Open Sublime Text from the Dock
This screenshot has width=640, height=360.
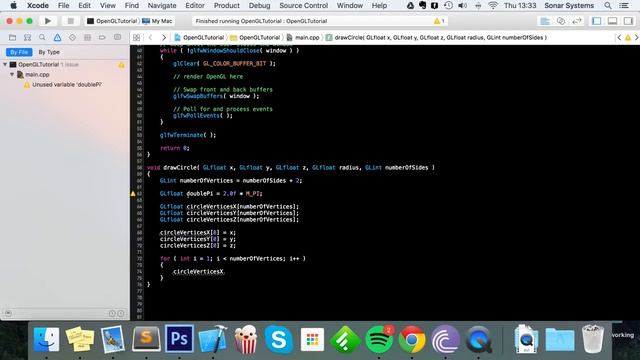click(146, 339)
